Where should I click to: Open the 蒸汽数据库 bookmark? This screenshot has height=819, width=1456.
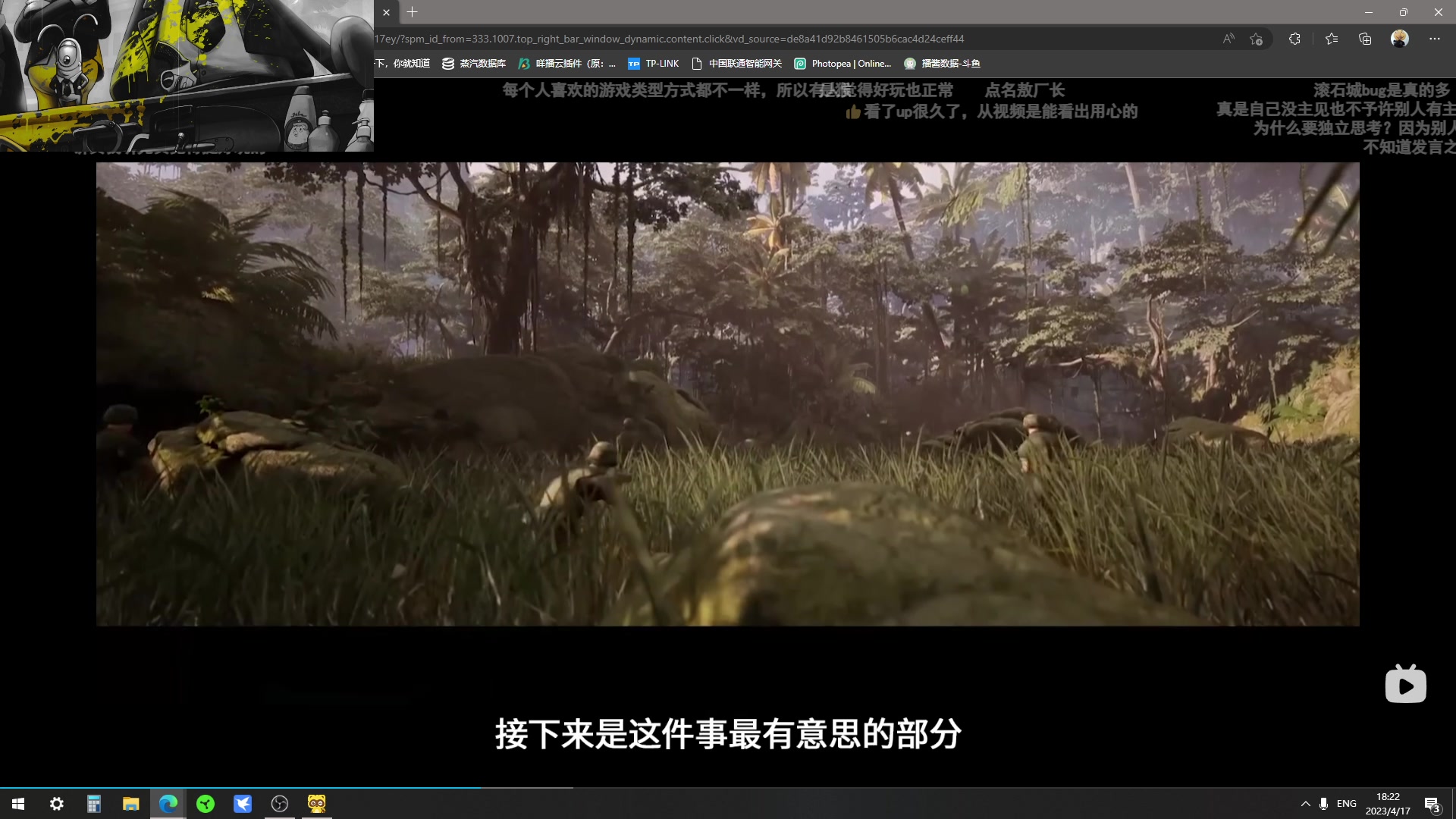point(474,64)
